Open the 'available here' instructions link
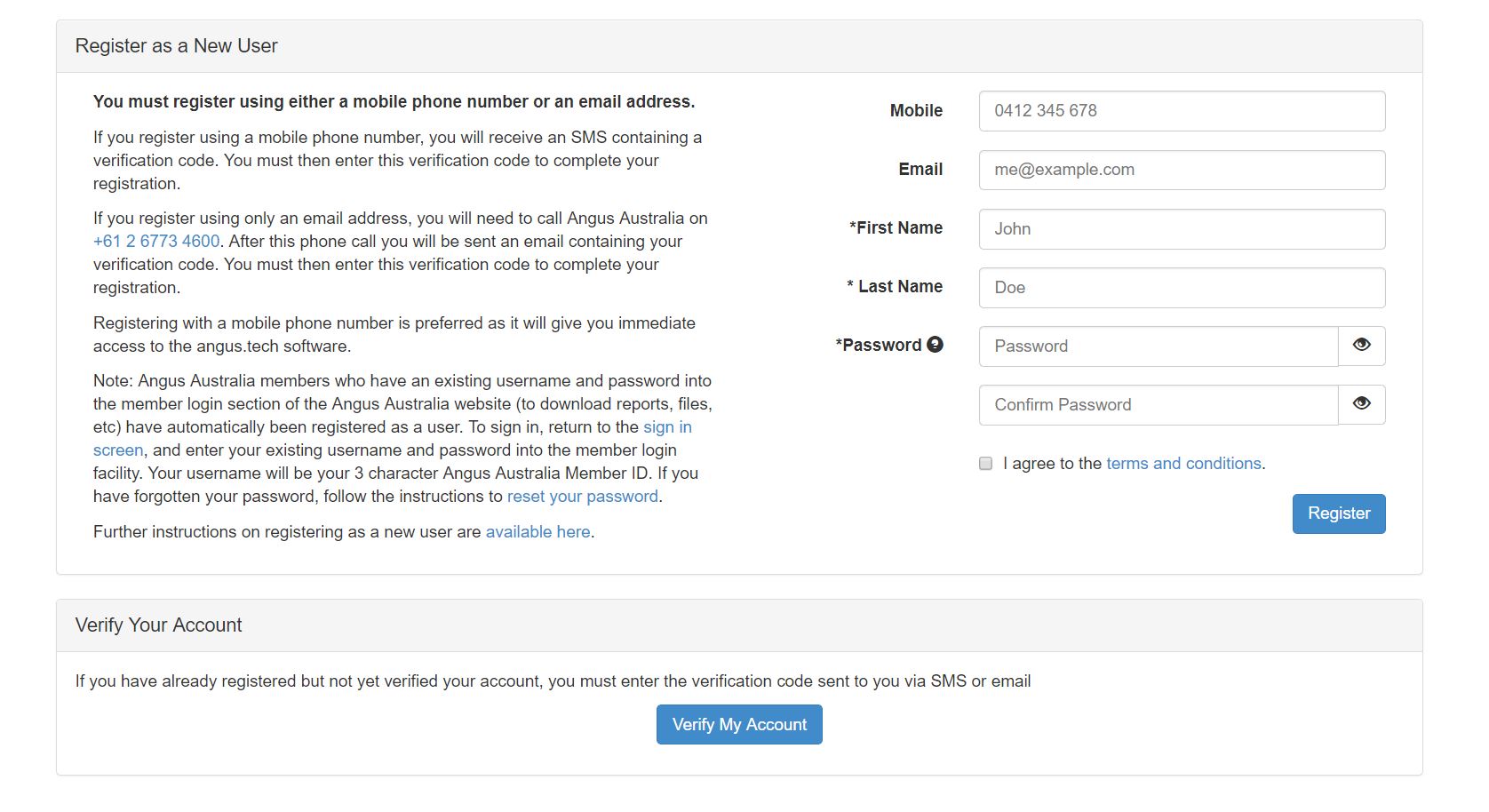 point(537,532)
